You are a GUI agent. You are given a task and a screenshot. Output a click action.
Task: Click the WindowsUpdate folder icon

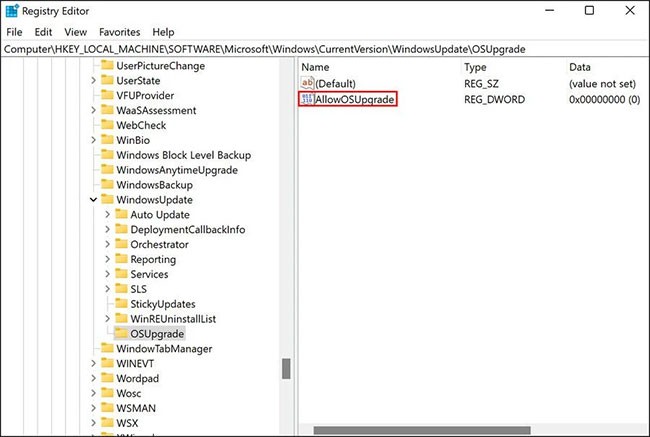(107, 199)
